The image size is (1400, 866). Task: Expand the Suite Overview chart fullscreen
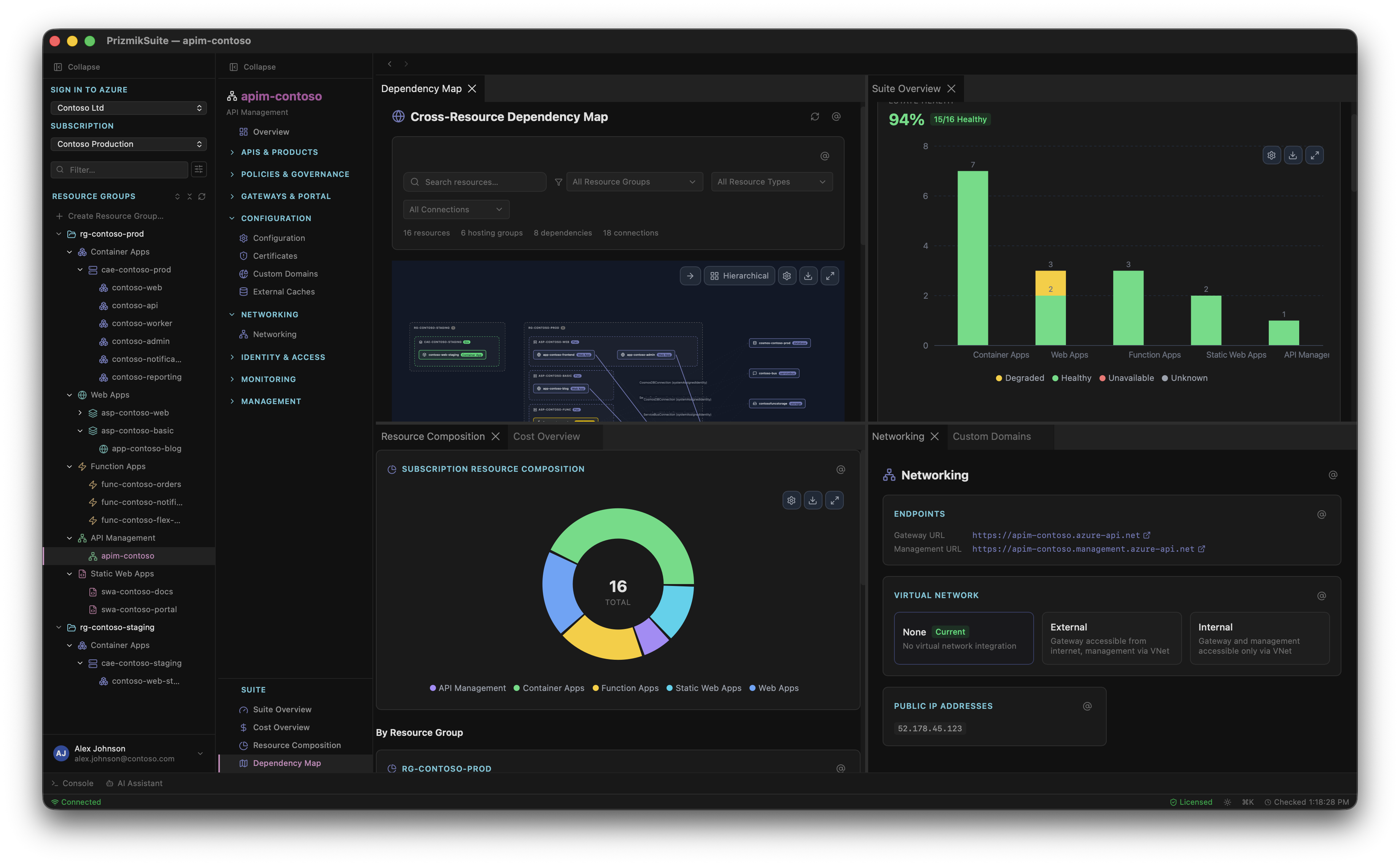1314,155
